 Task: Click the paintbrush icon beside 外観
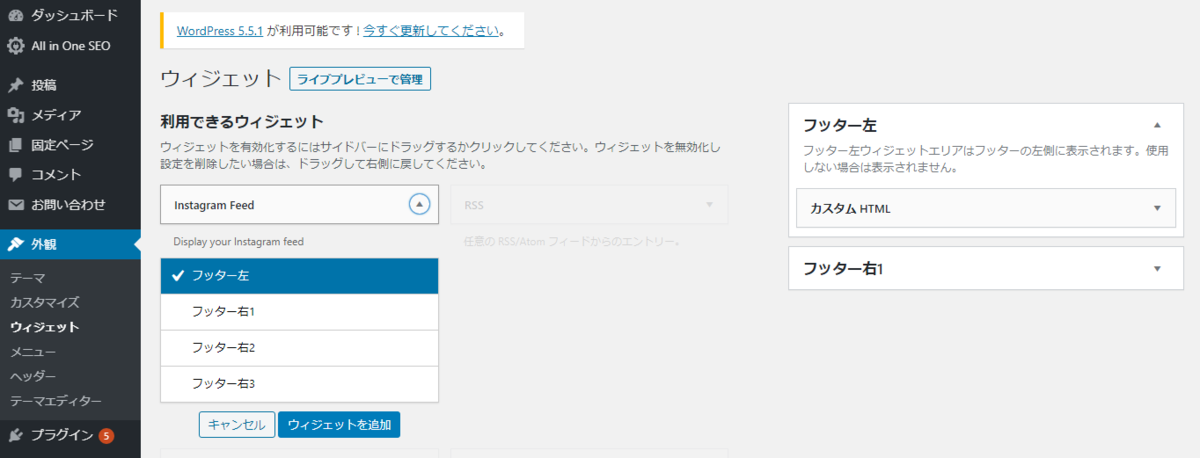click(x=16, y=243)
